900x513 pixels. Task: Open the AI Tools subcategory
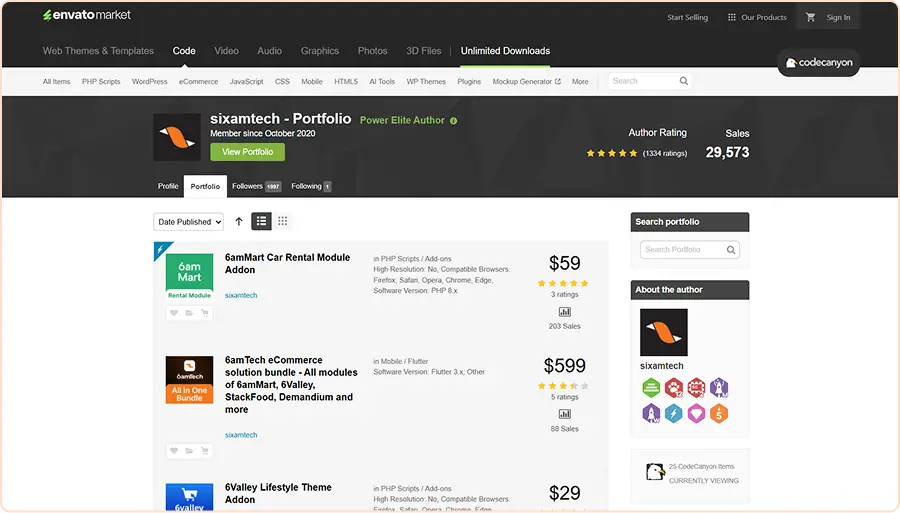coord(382,81)
